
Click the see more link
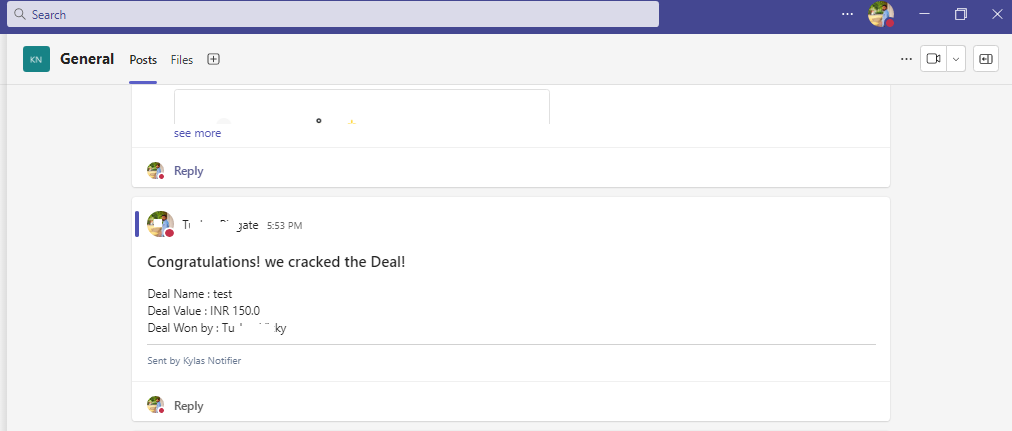(x=197, y=133)
